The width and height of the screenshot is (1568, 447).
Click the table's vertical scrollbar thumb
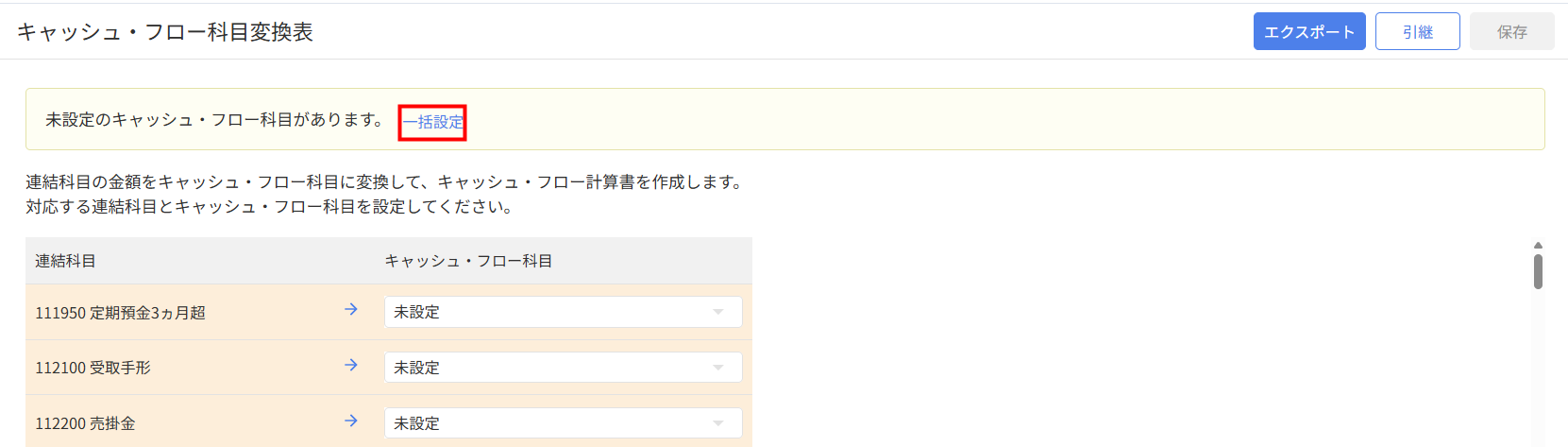pos(1538,271)
